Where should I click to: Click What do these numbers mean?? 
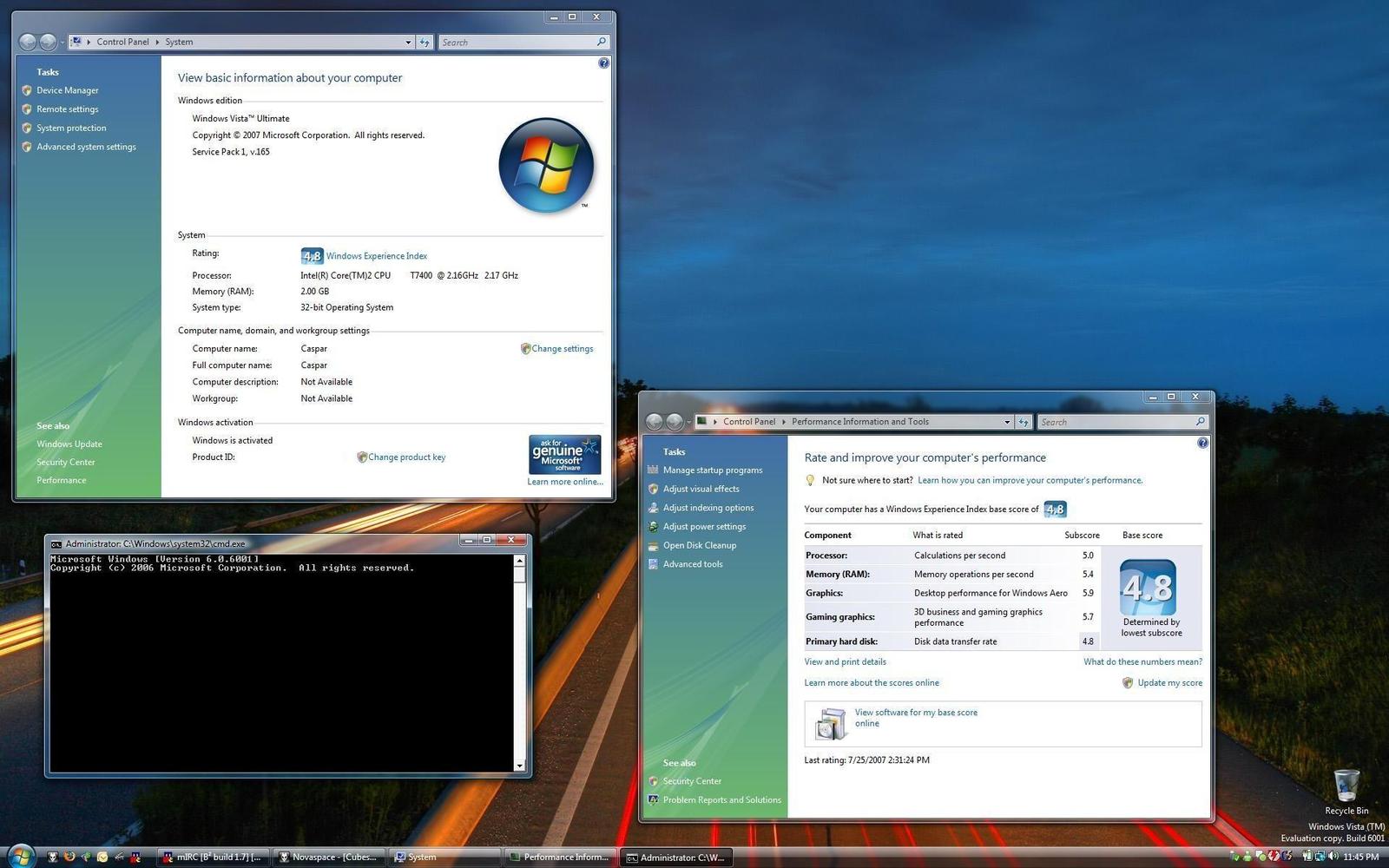[x=1142, y=661]
